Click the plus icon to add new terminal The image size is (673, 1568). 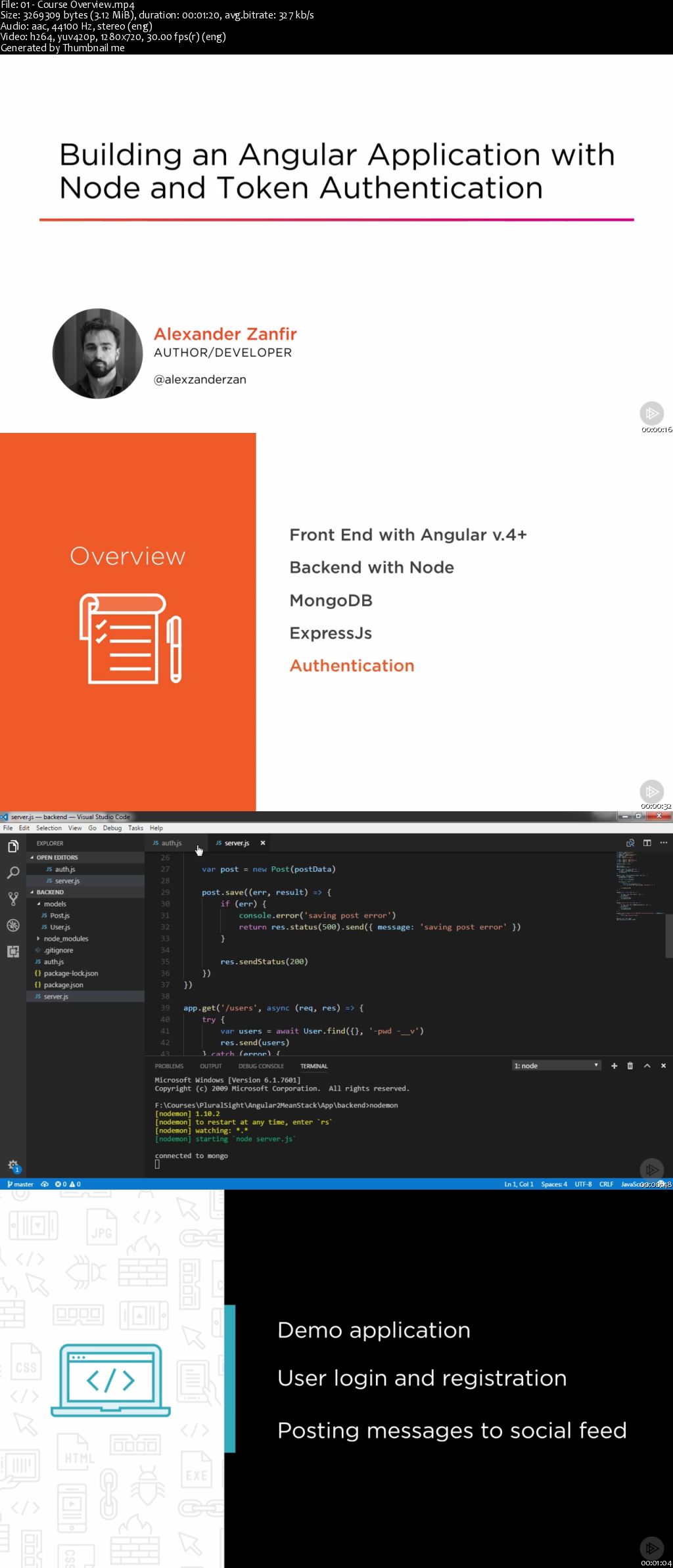pos(614,1065)
